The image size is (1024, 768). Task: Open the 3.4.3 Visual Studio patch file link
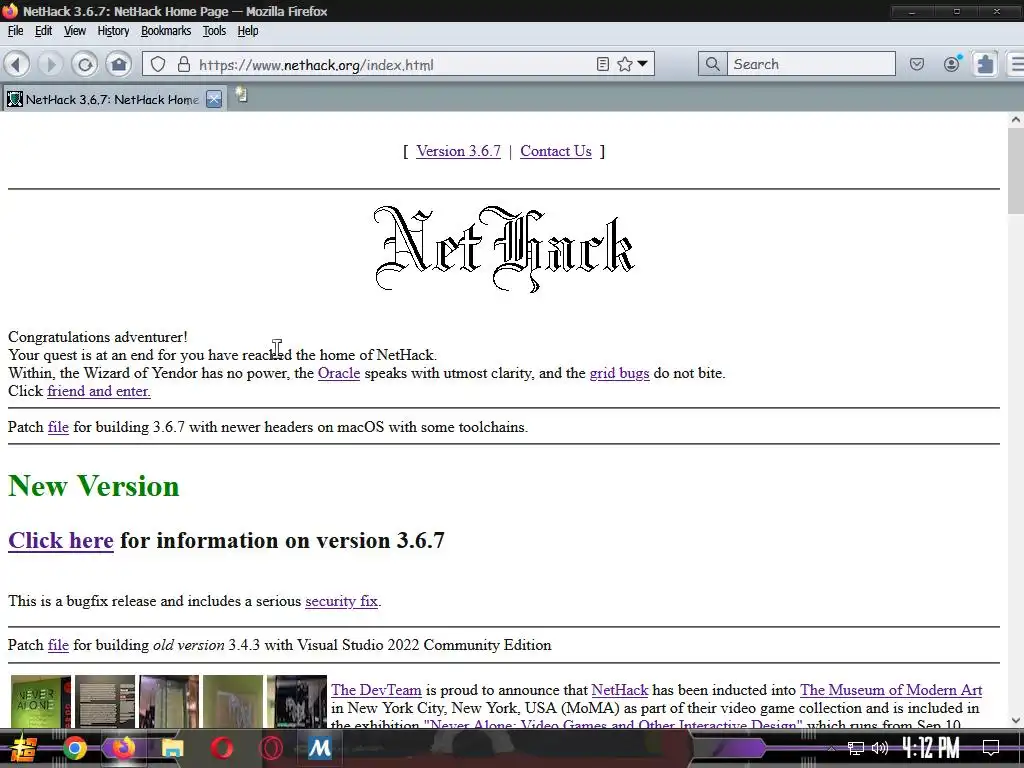[58, 645]
